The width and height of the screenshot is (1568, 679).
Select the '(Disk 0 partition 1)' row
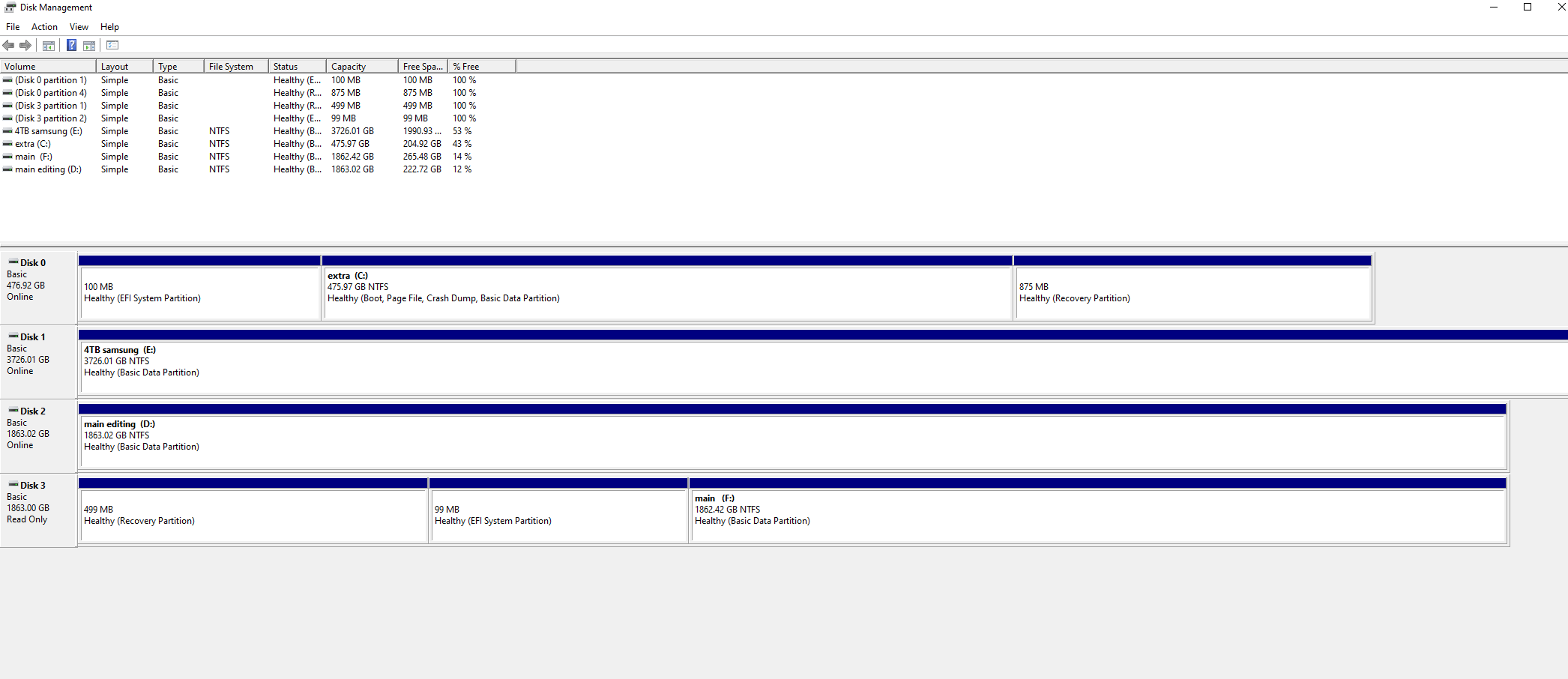[x=258, y=80]
